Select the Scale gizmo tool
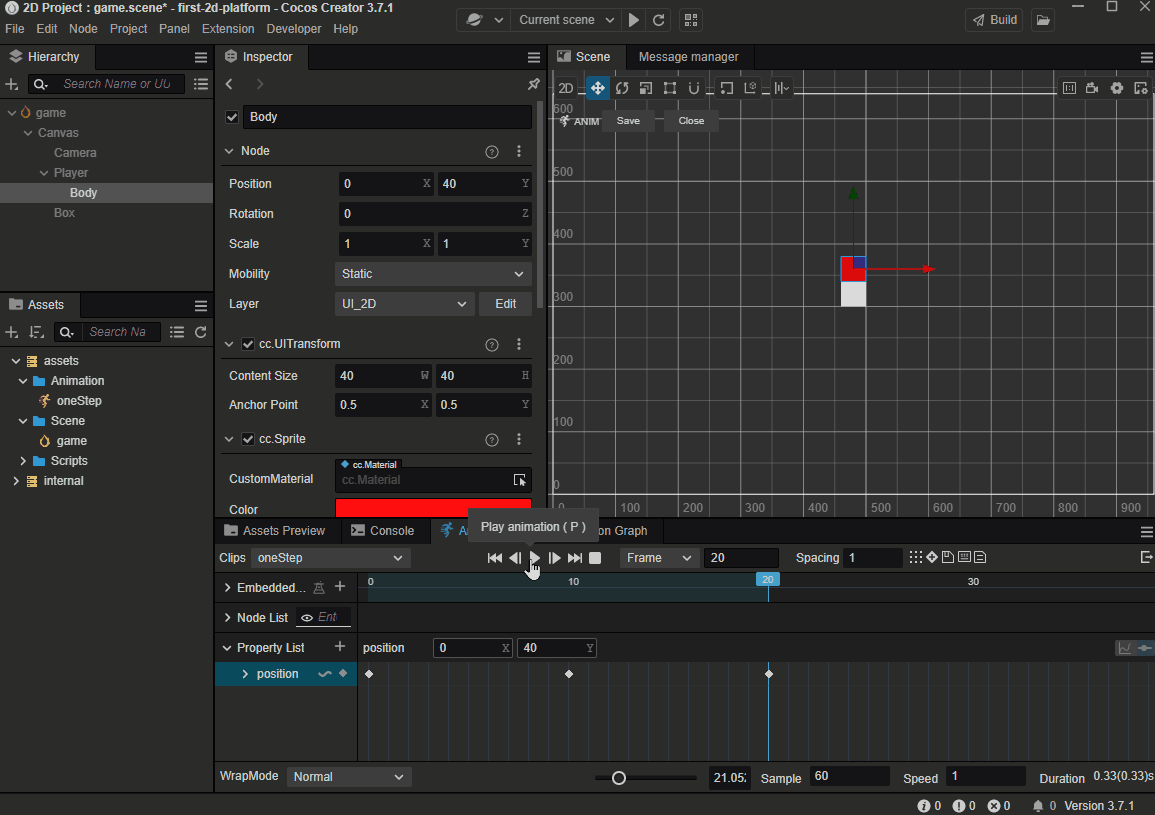This screenshot has height=815, width=1155. click(646, 88)
